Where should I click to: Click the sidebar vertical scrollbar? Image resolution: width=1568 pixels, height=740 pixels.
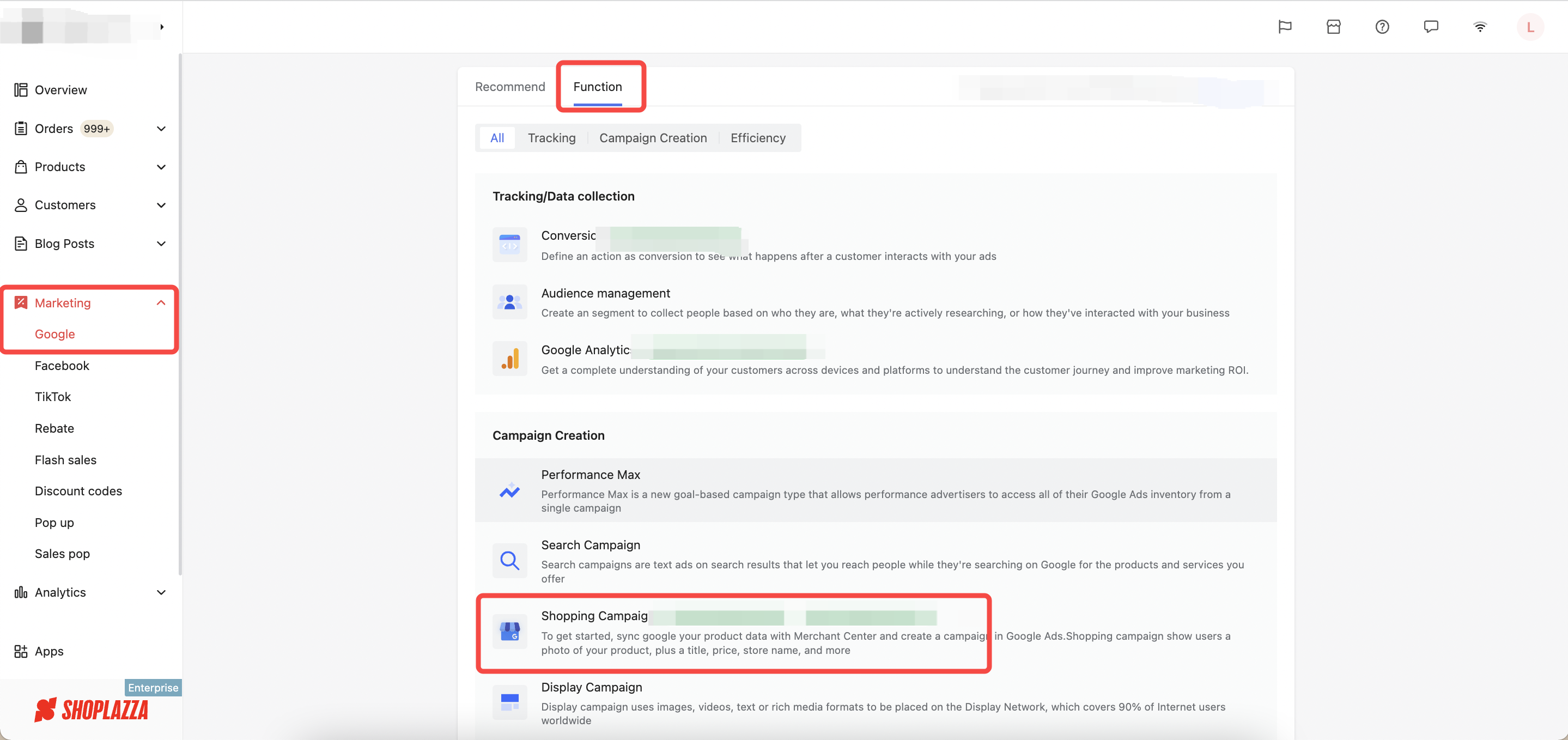point(180,314)
